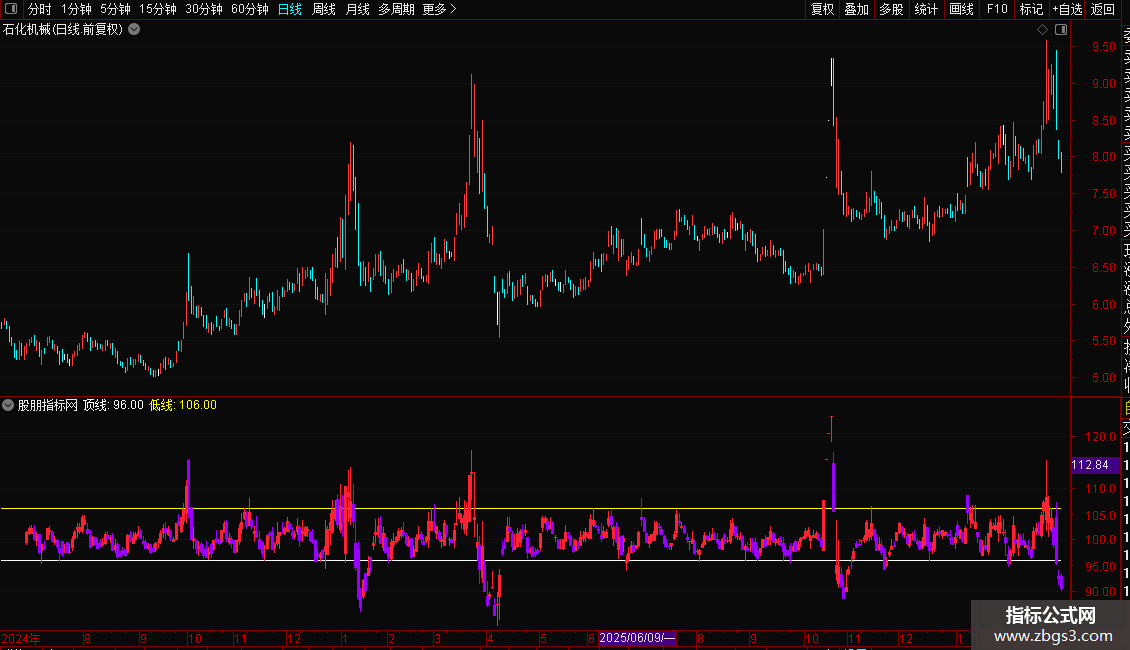Open the 石化机械 chart settings dropdown arrow
The width and height of the screenshot is (1130, 650).
134,30
